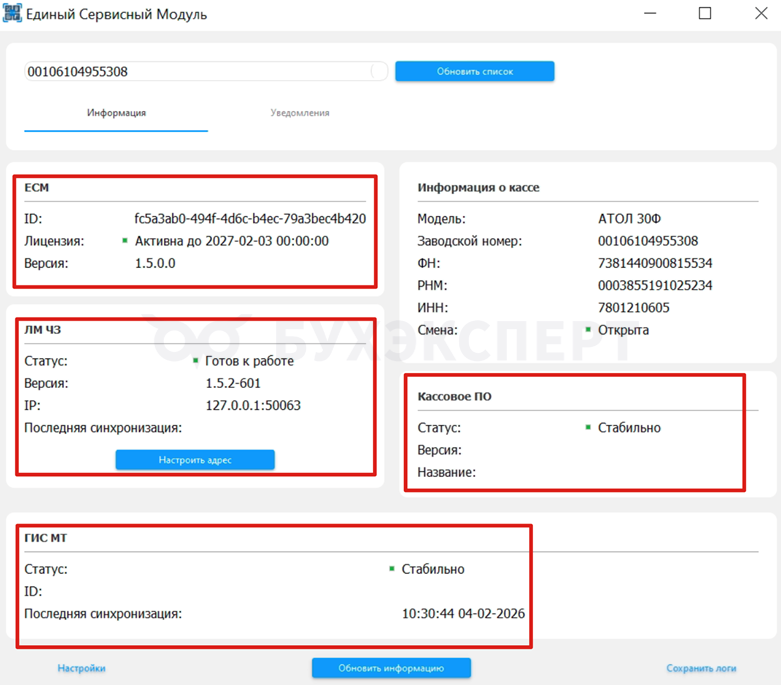The width and height of the screenshot is (781, 685).
Task: Click the IP value 127.0.0.1:50063
Action: (x=253, y=405)
